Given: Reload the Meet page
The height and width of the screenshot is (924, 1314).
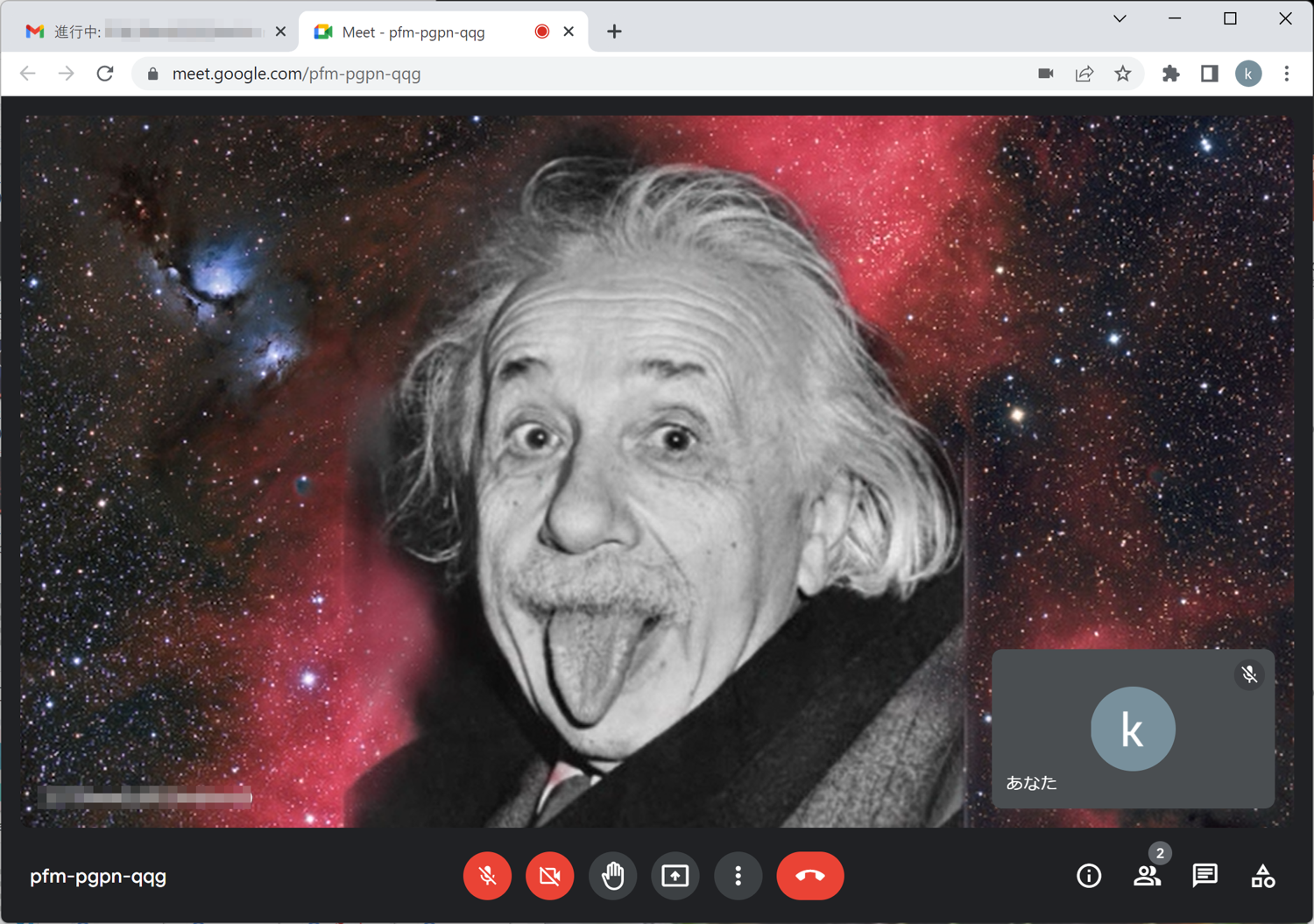Looking at the screenshot, I should coord(105,74).
